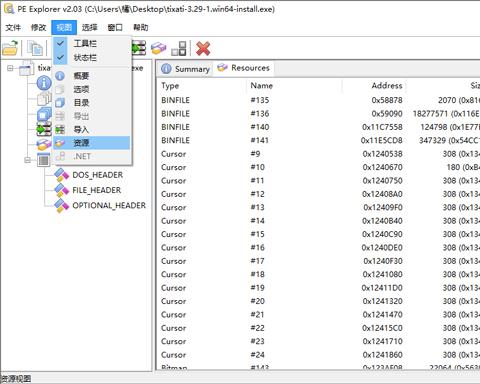Open the 修改 menu
480x384 pixels.
coord(38,27)
